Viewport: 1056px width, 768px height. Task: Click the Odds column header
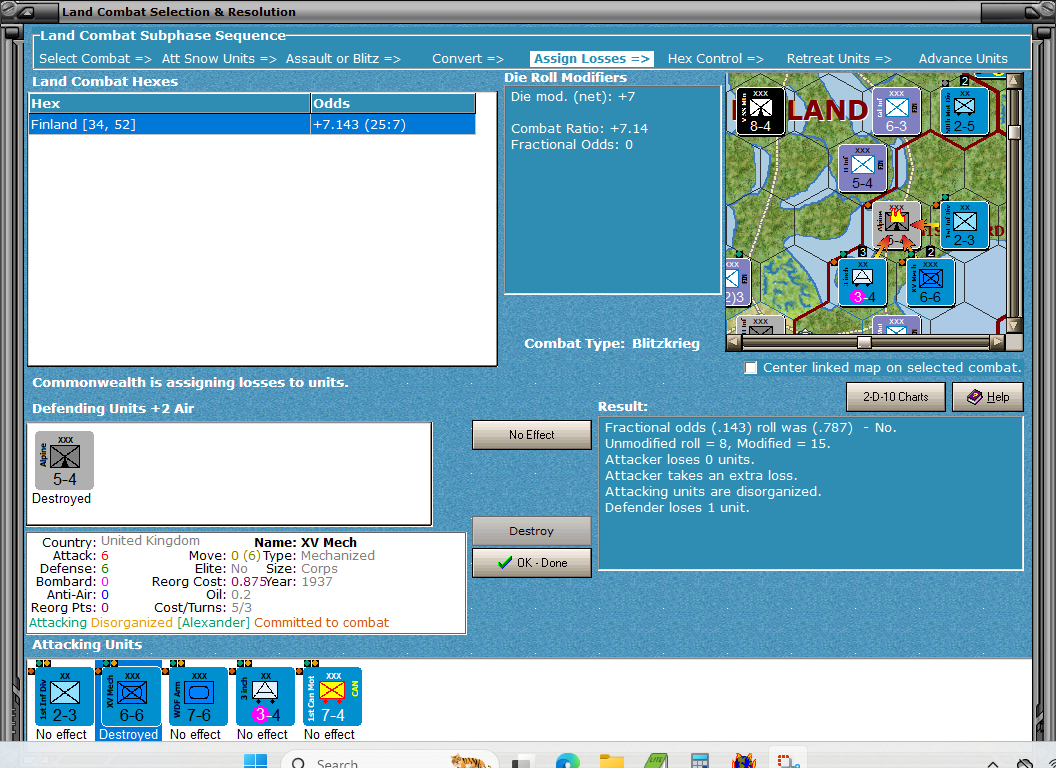[x=393, y=103]
